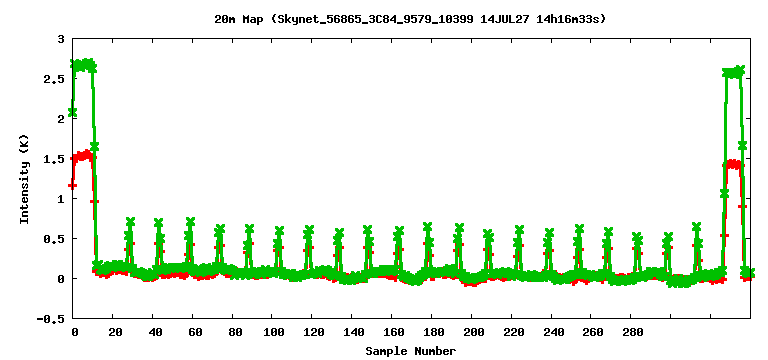
Task: Click the green peak near sample 118
Action: point(309,230)
